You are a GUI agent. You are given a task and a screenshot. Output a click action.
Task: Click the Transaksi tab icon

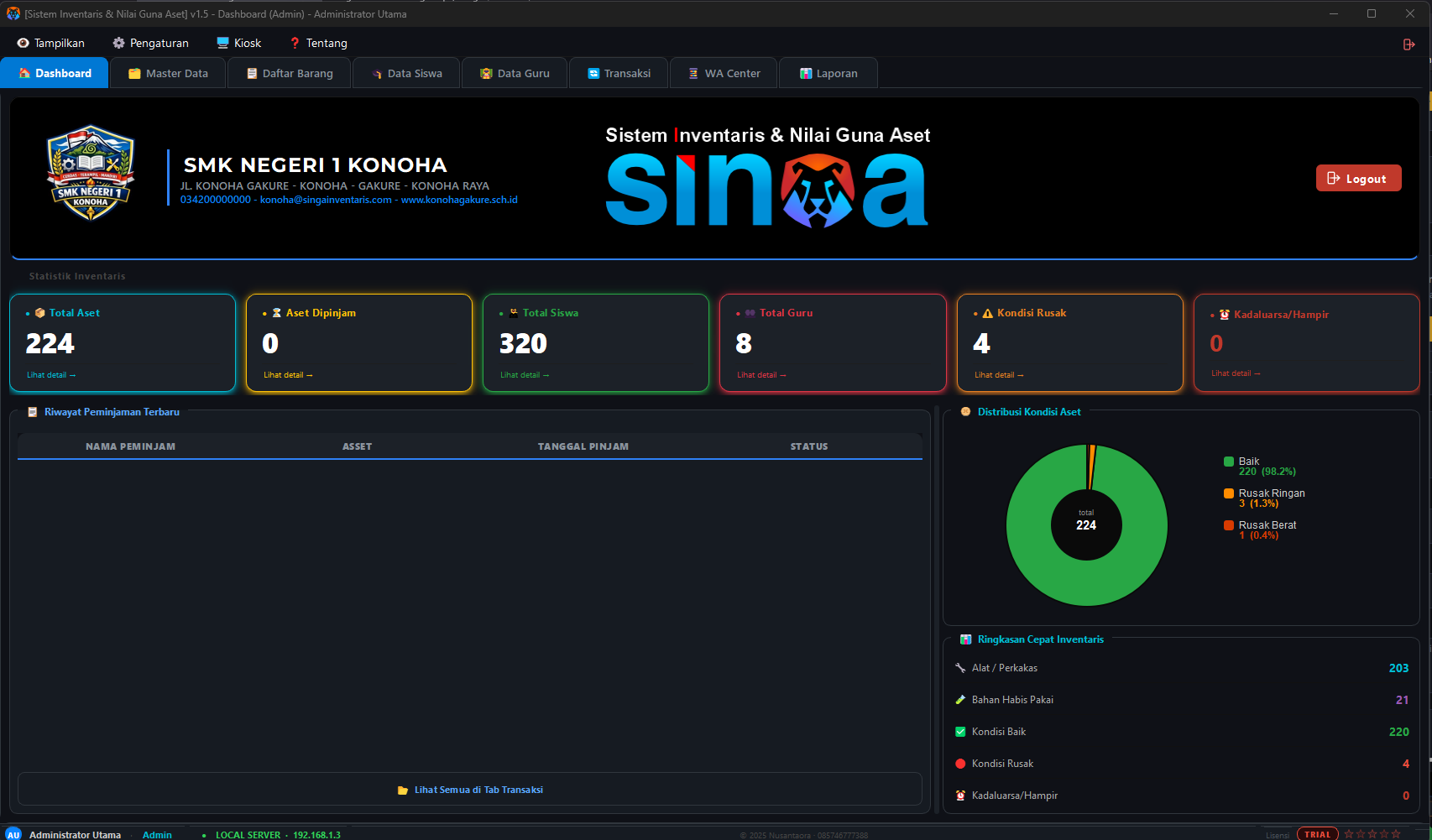[x=593, y=74]
